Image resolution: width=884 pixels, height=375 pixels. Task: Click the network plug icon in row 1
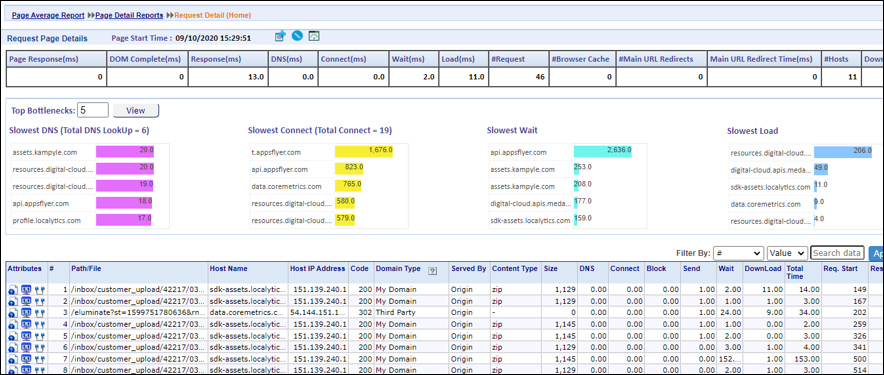pos(39,289)
